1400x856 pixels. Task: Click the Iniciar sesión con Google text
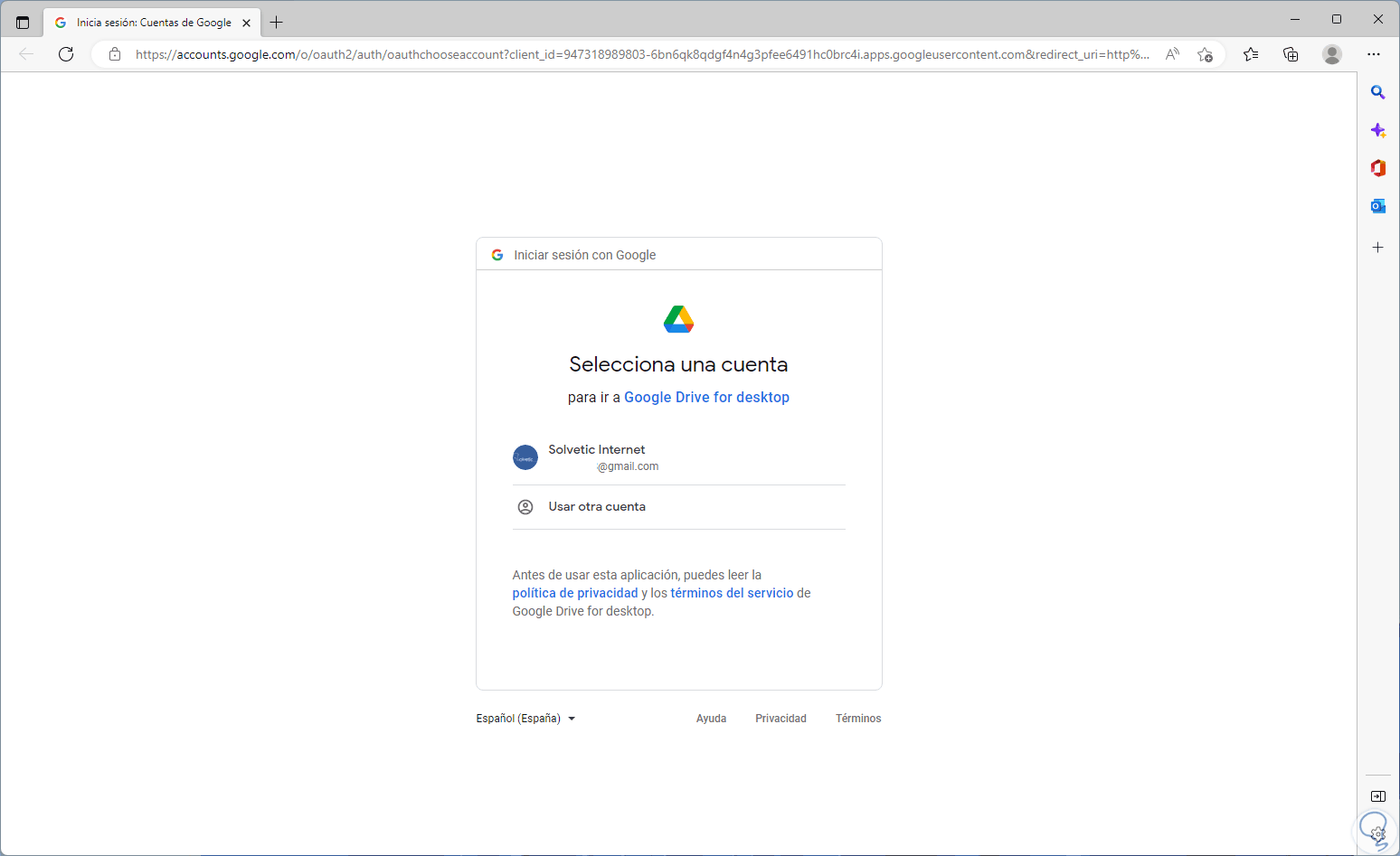tap(585, 255)
